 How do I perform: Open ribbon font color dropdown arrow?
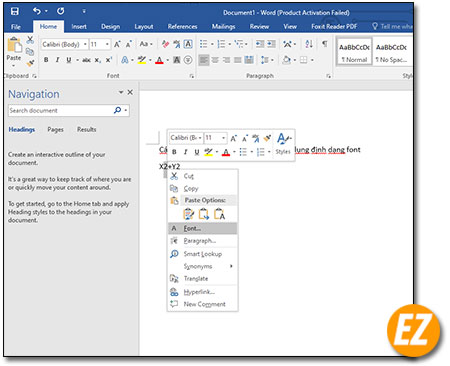[x=167, y=60]
